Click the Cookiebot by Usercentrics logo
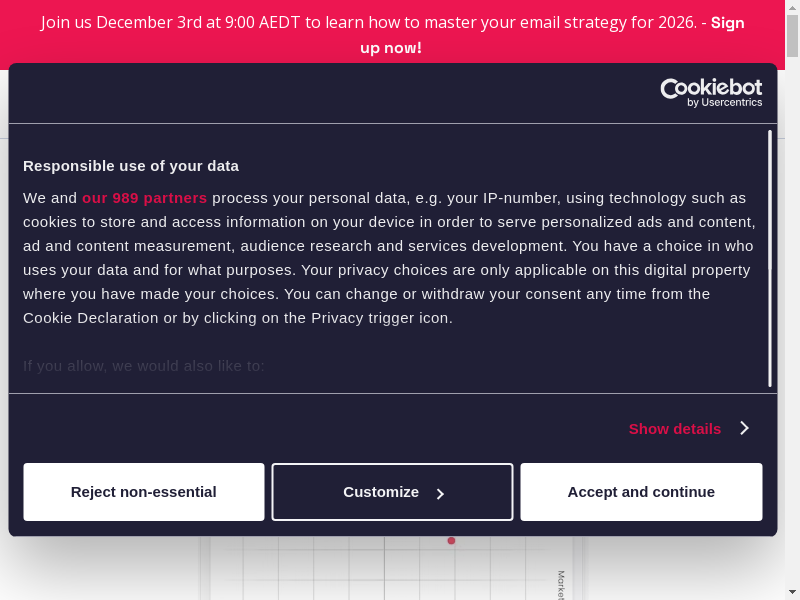 (x=711, y=92)
